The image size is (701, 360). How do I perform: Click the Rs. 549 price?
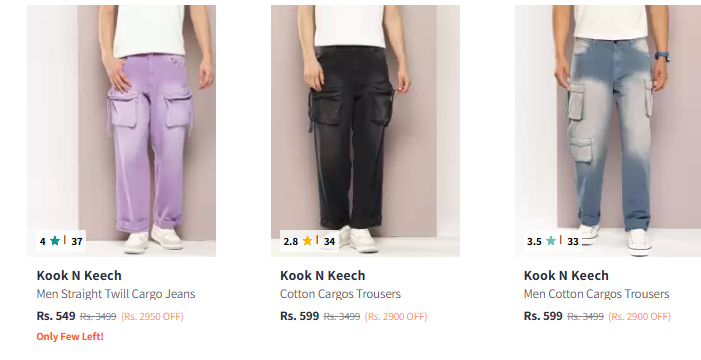[56, 316]
